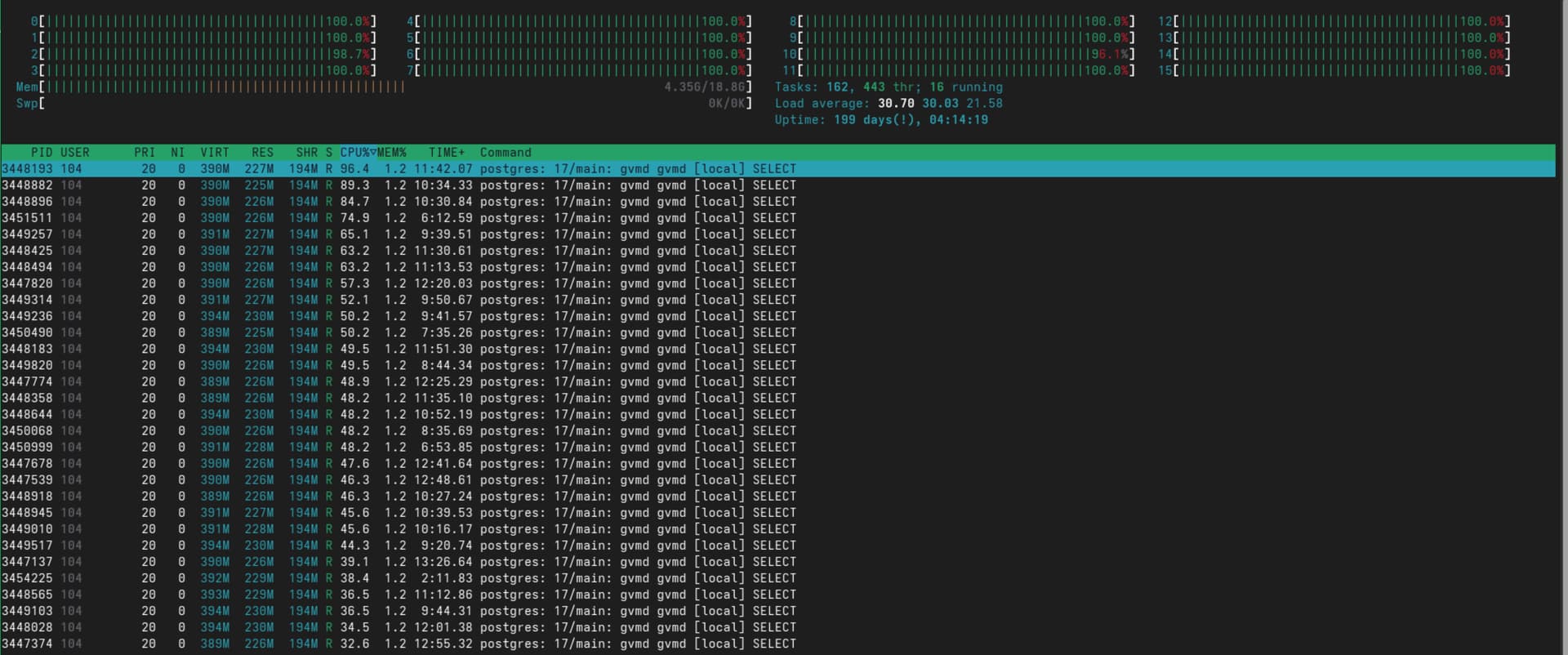Select process row PID 3448945
1568x655 pixels.
(x=777, y=512)
